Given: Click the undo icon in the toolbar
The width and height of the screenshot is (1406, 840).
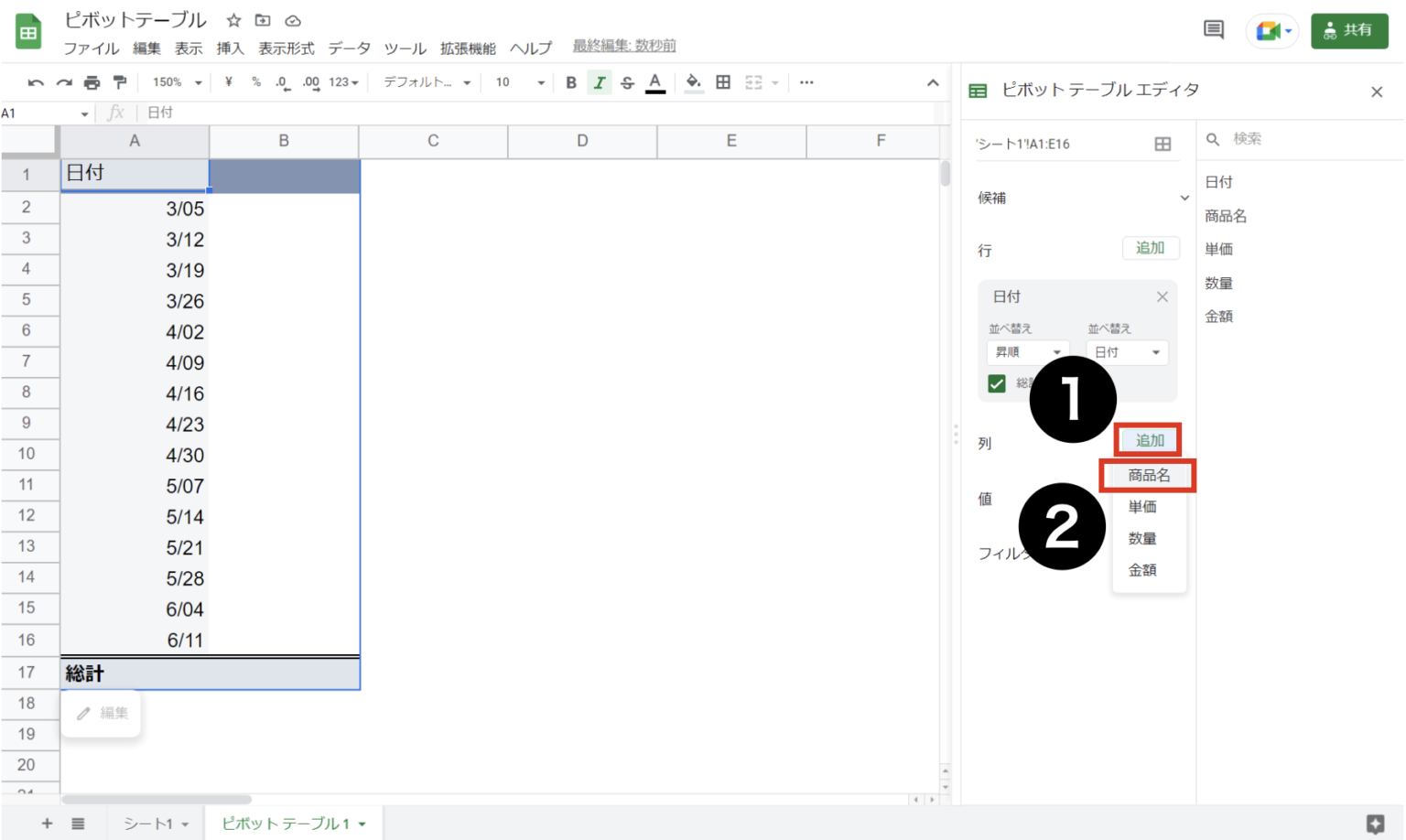Looking at the screenshot, I should (36, 82).
